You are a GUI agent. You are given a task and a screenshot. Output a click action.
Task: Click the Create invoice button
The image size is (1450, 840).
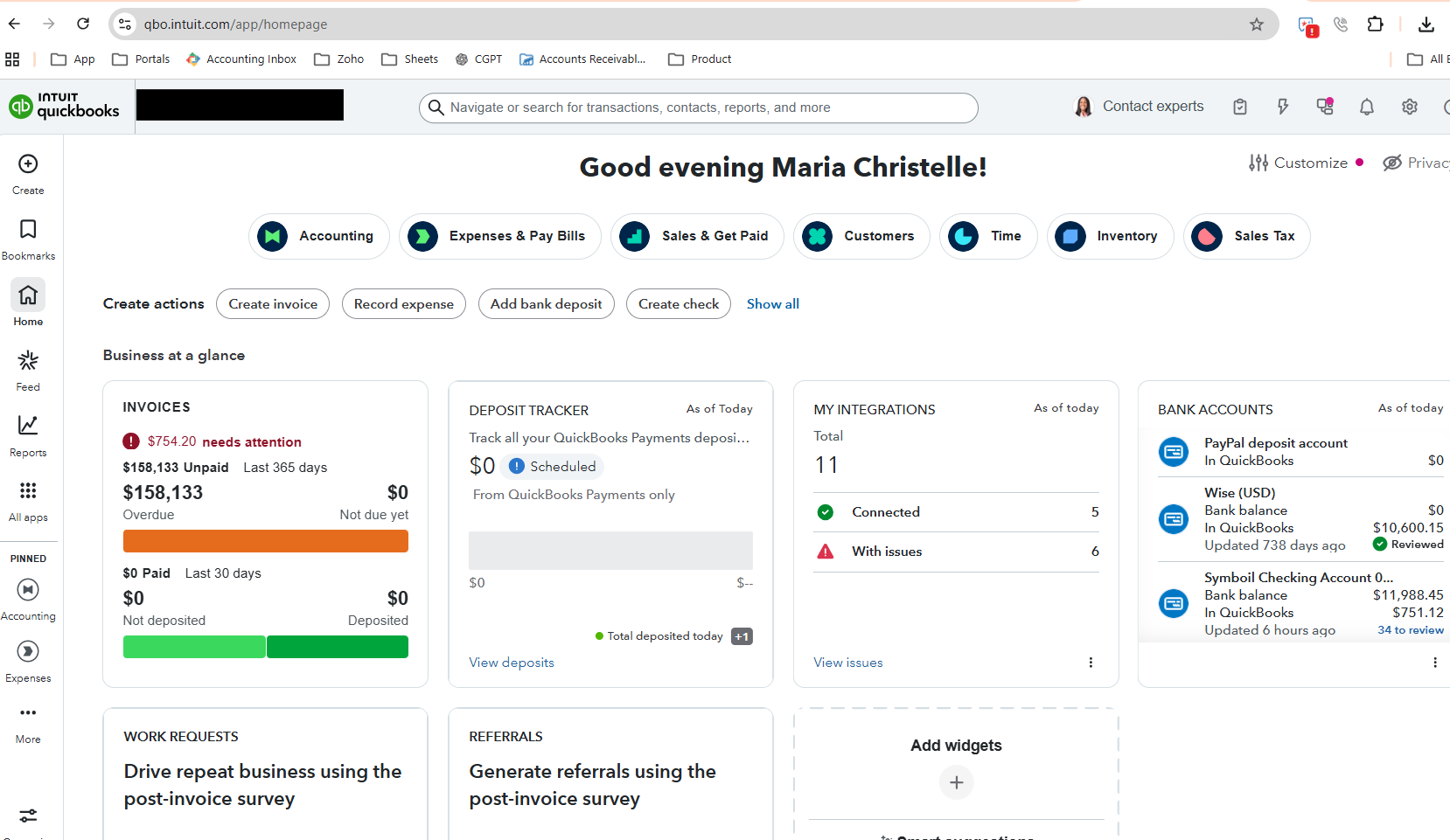click(273, 304)
